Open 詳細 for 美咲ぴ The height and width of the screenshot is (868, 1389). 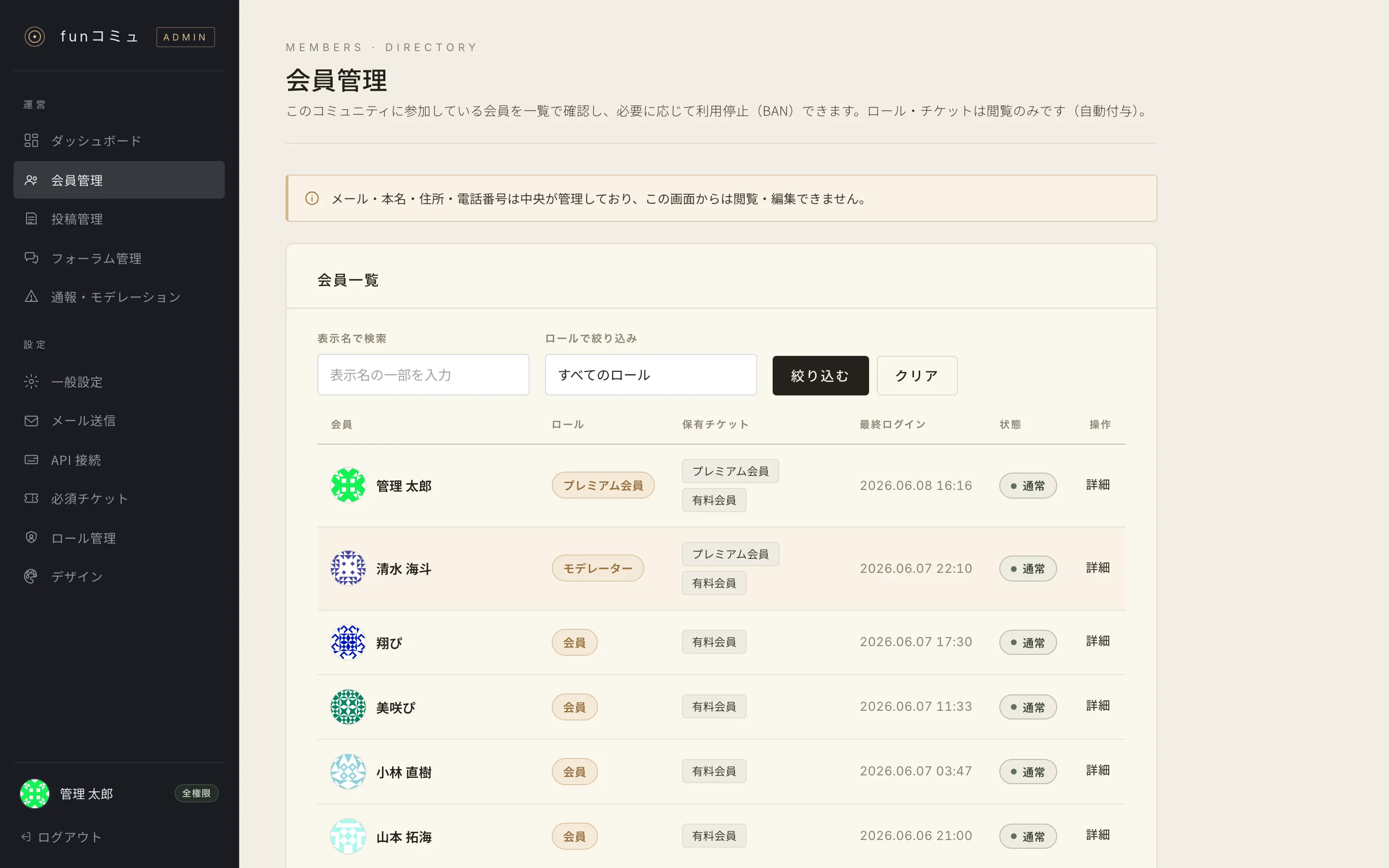pyautogui.click(x=1098, y=705)
